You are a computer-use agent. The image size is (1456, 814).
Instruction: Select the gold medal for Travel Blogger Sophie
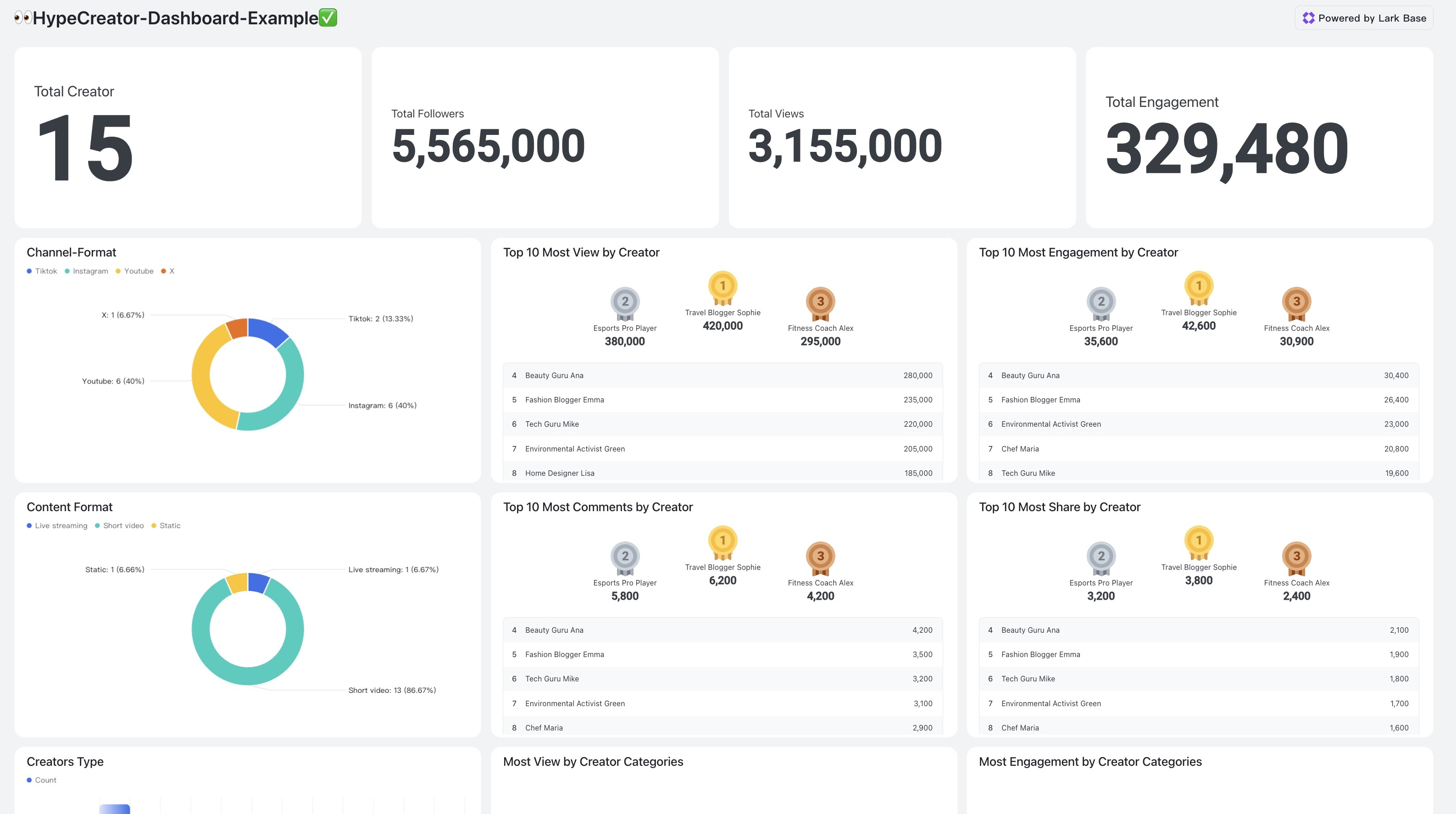click(722, 288)
